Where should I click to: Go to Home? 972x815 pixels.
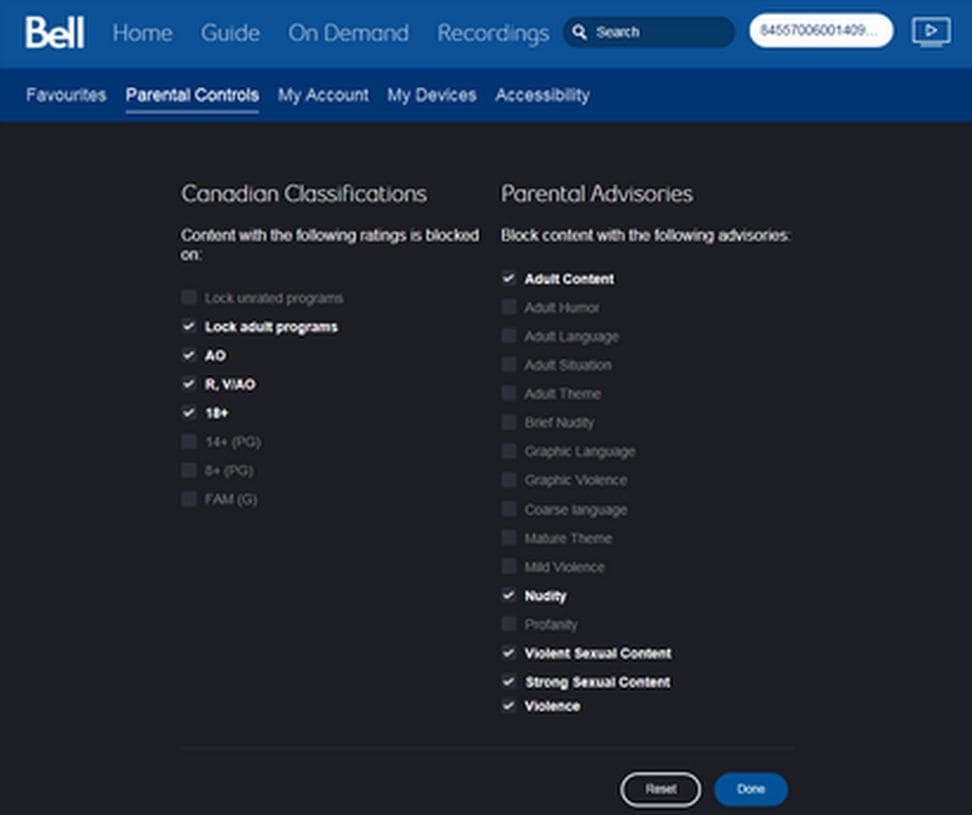(x=143, y=33)
